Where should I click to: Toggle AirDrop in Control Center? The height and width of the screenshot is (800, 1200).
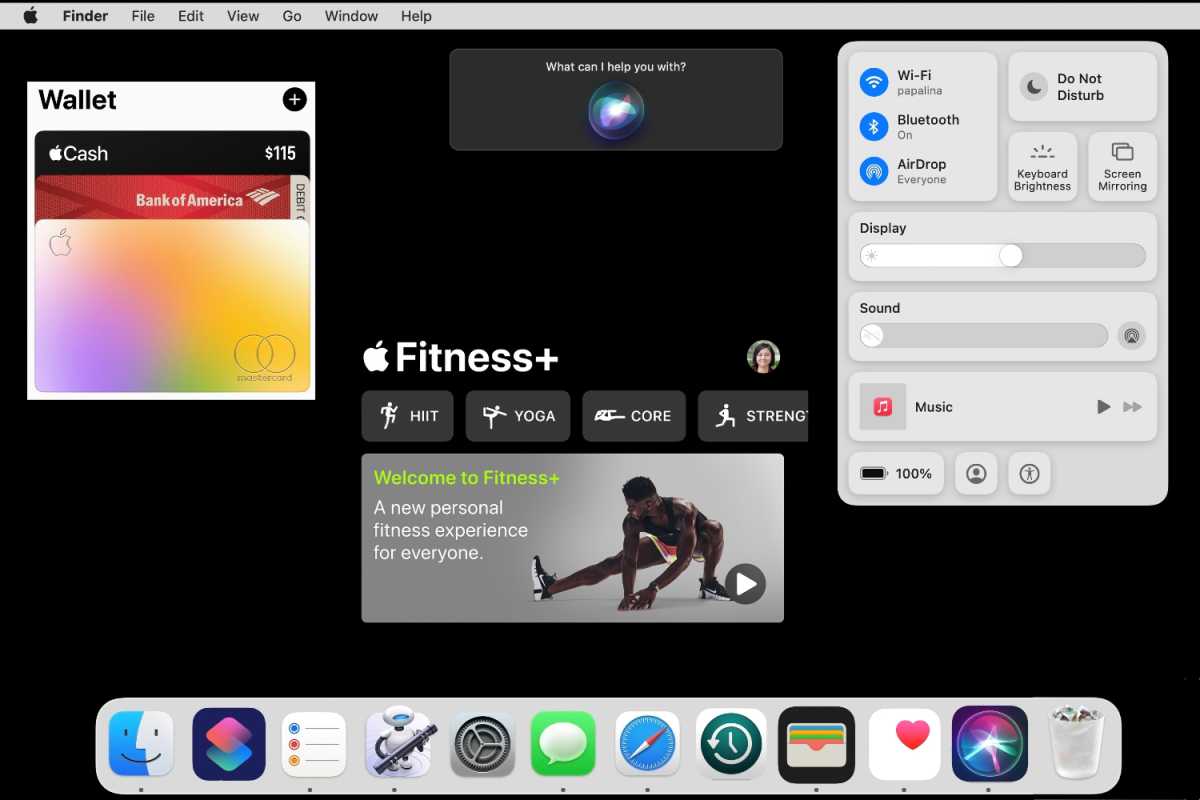(874, 171)
